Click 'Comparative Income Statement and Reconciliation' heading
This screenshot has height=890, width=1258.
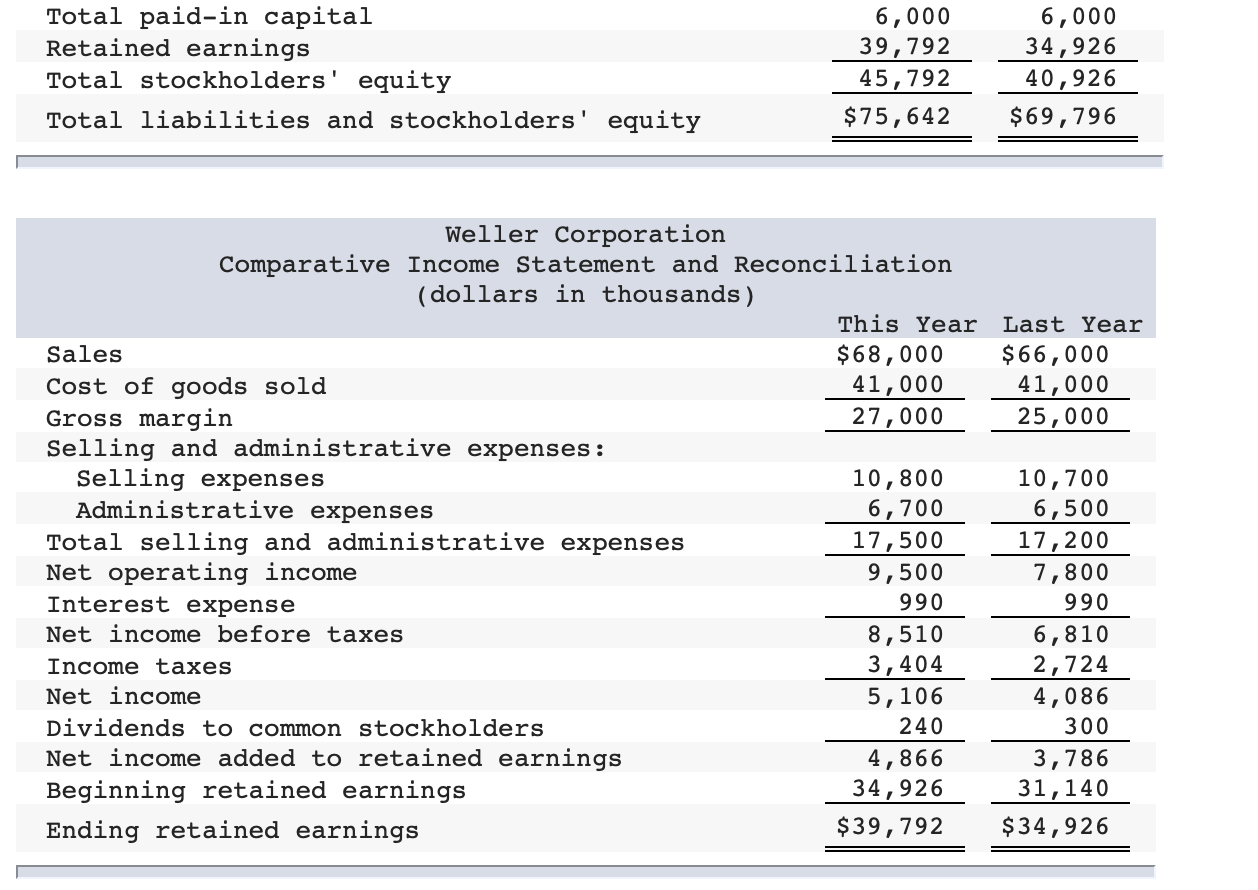pyautogui.click(x=585, y=265)
